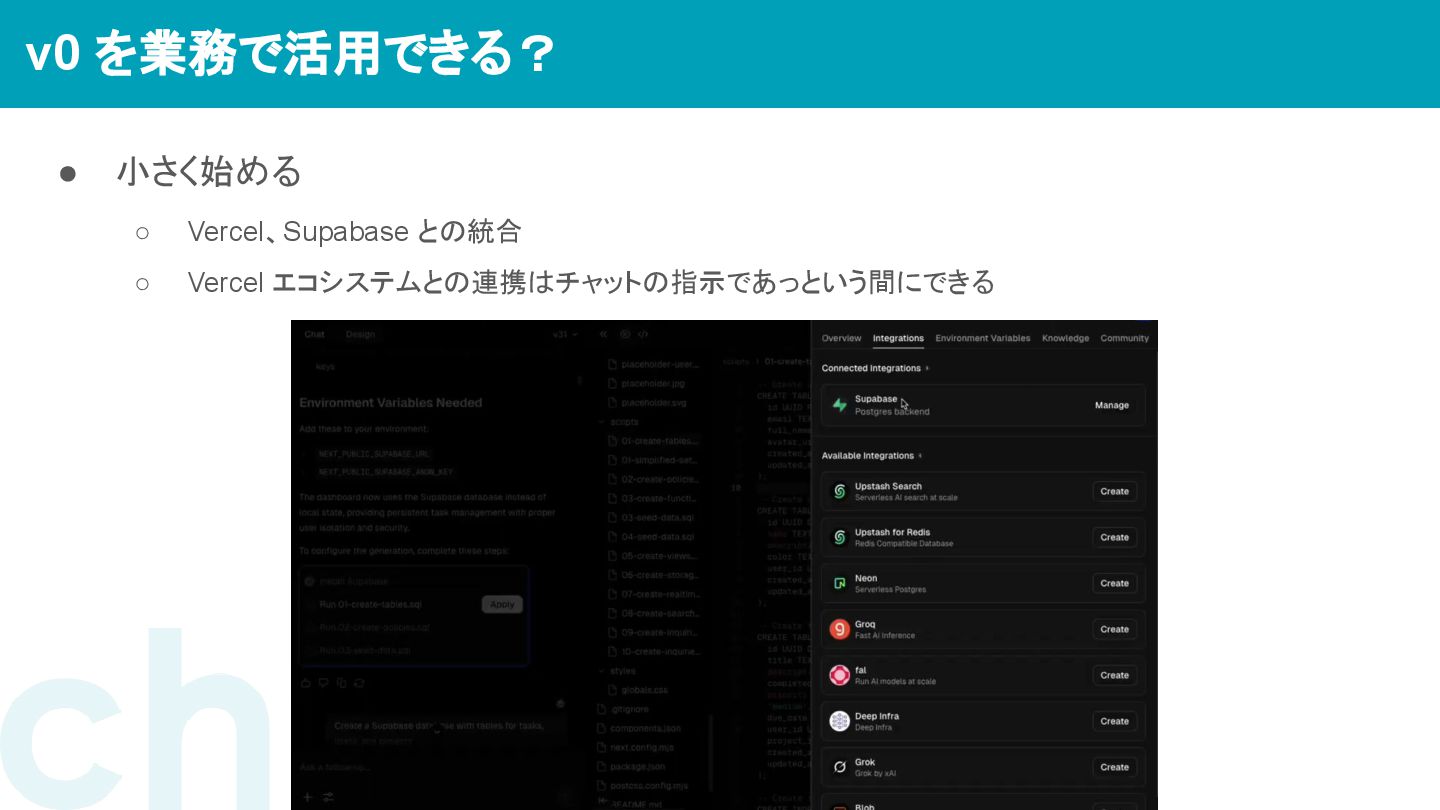Image resolution: width=1440 pixels, height=810 pixels.
Task: Click Create for Upstash Search
Action: pyautogui.click(x=1114, y=491)
